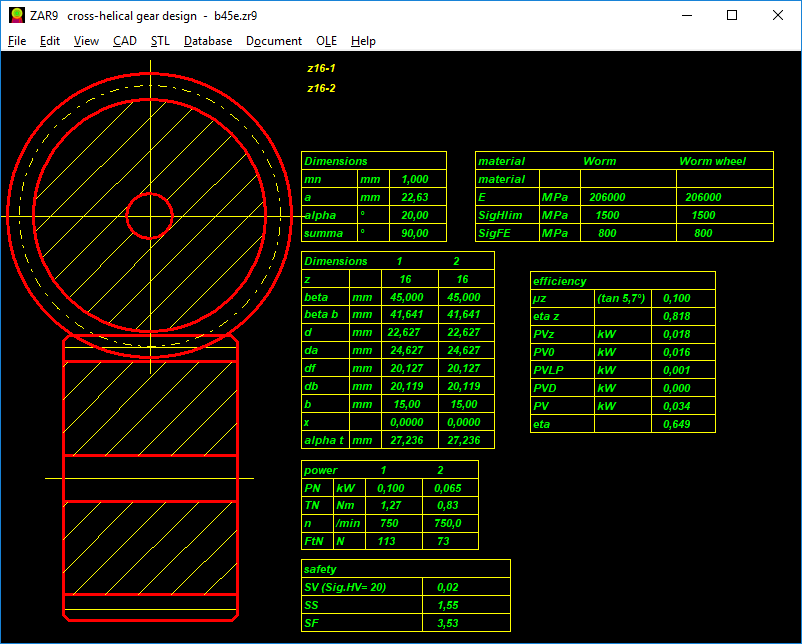Click the Worm wheel column header
This screenshot has height=644, width=802.
(712, 161)
